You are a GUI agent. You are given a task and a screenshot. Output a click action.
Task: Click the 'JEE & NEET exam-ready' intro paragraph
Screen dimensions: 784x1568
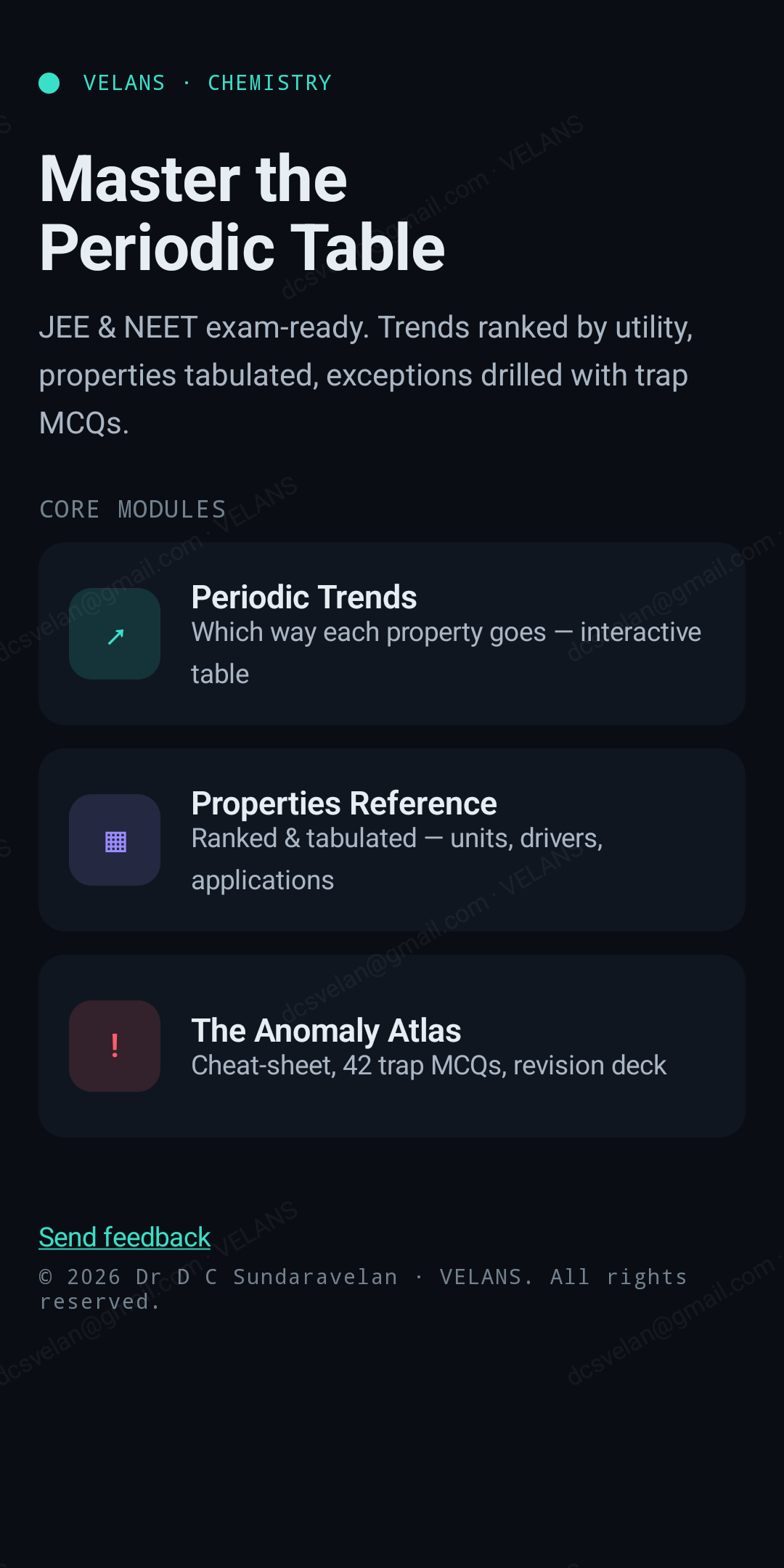pos(367,375)
